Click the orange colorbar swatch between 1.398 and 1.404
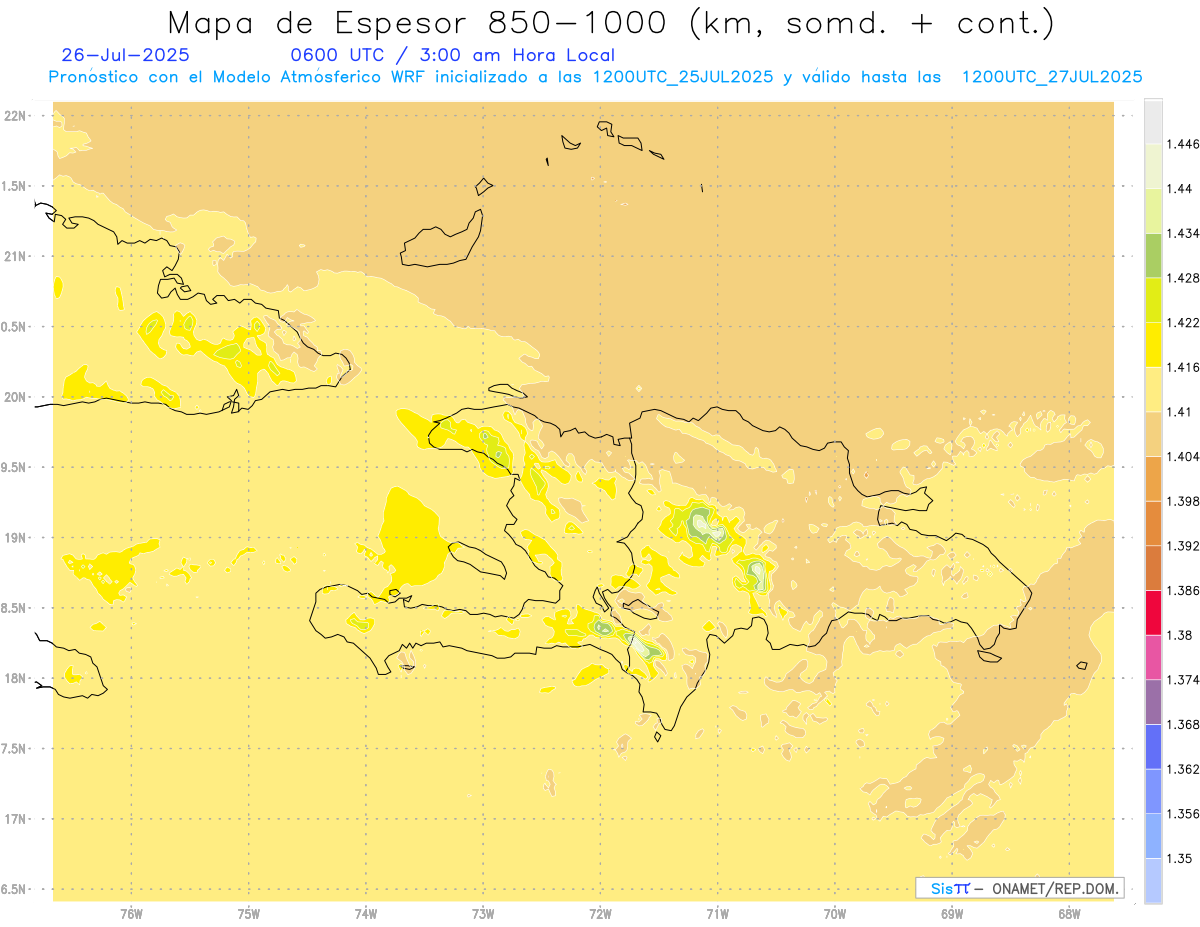1200x927 pixels. click(1153, 478)
